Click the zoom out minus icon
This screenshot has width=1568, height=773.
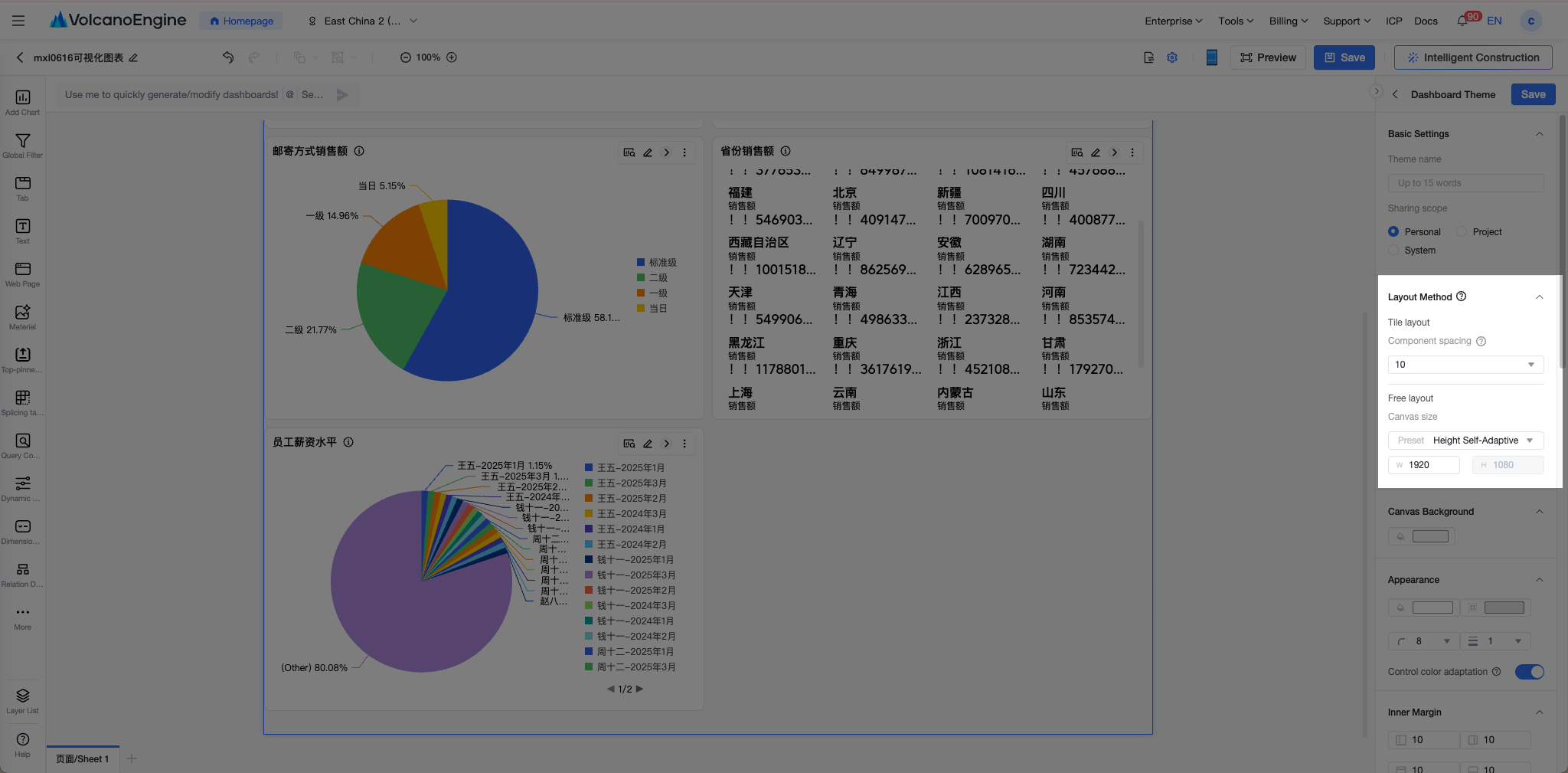pyautogui.click(x=405, y=57)
